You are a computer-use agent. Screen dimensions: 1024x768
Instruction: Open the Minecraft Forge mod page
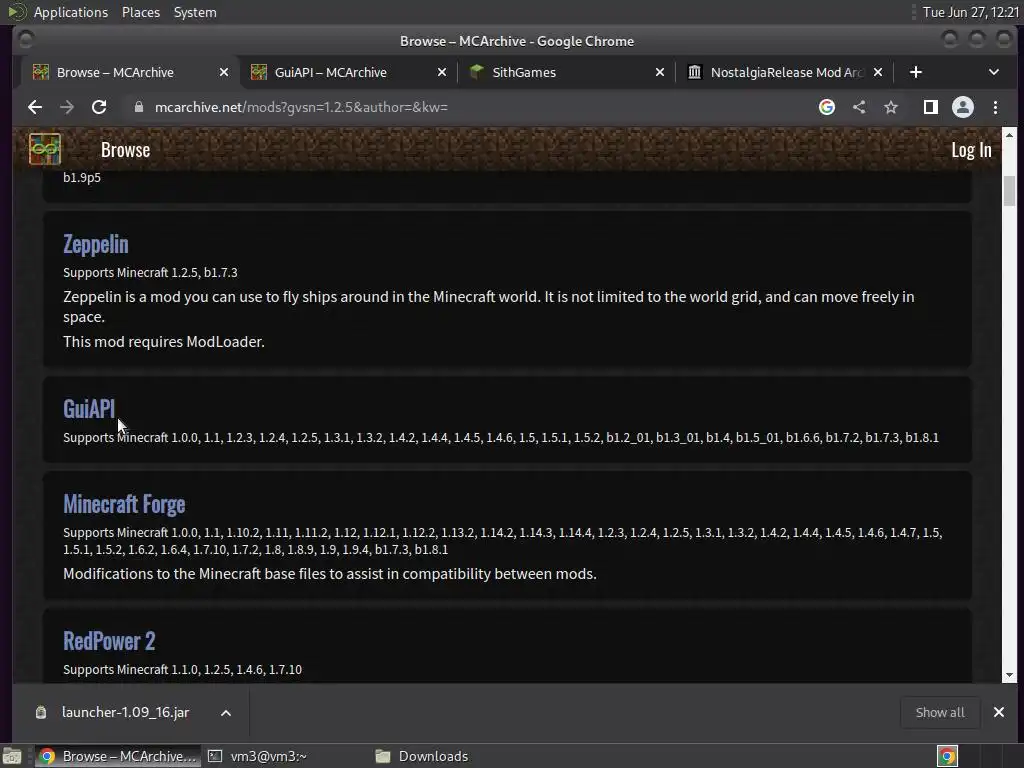124,504
